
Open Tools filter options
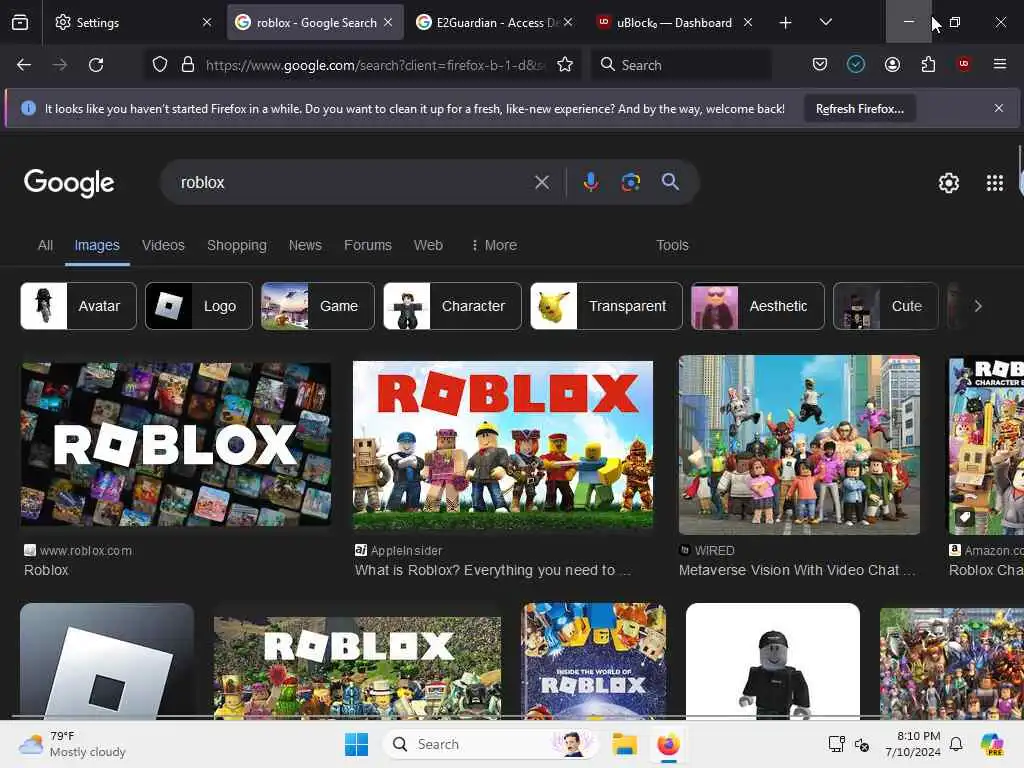pyautogui.click(x=672, y=246)
